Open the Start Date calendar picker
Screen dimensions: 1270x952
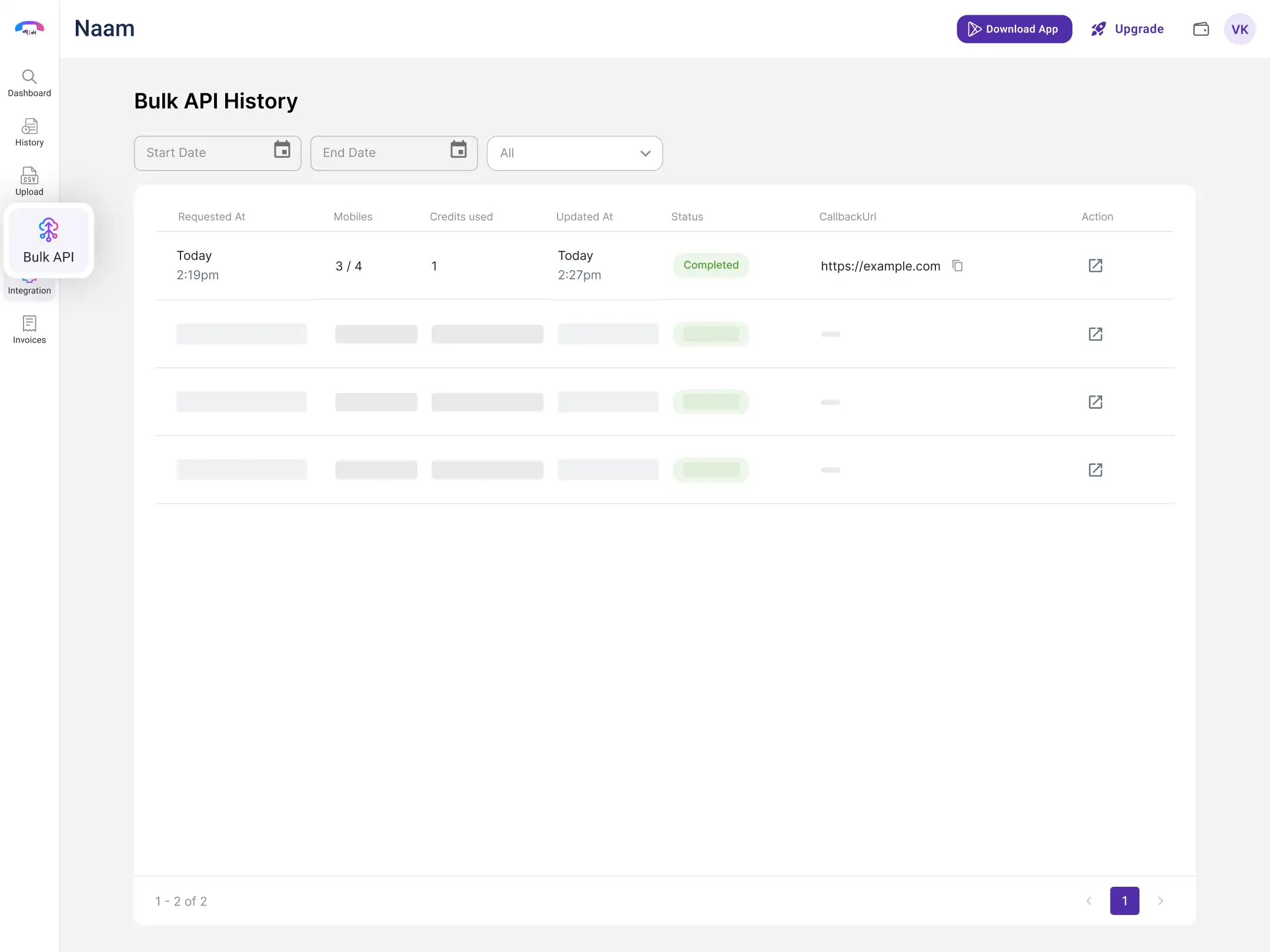click(282, 152)
